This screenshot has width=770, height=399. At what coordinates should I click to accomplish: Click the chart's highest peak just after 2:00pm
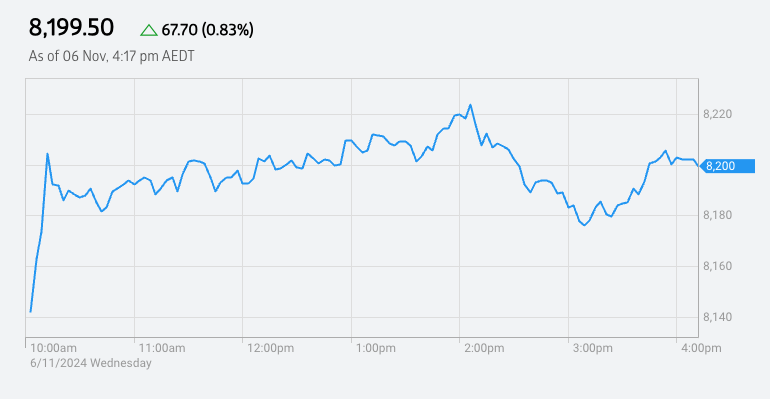click(470, 105)
